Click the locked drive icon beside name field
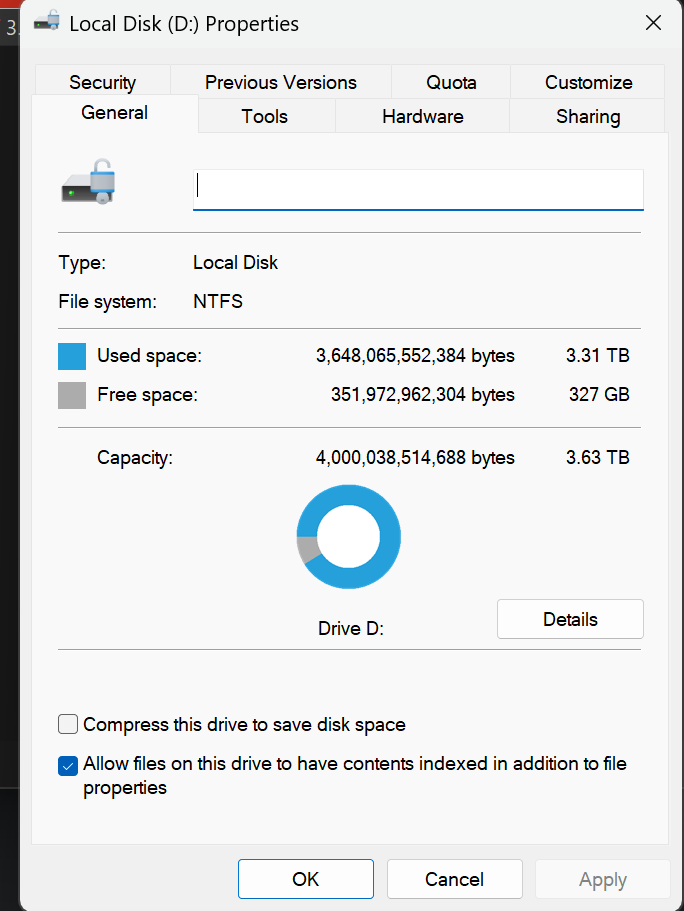This screenshot has height=911, width=684. pos(89,181)
